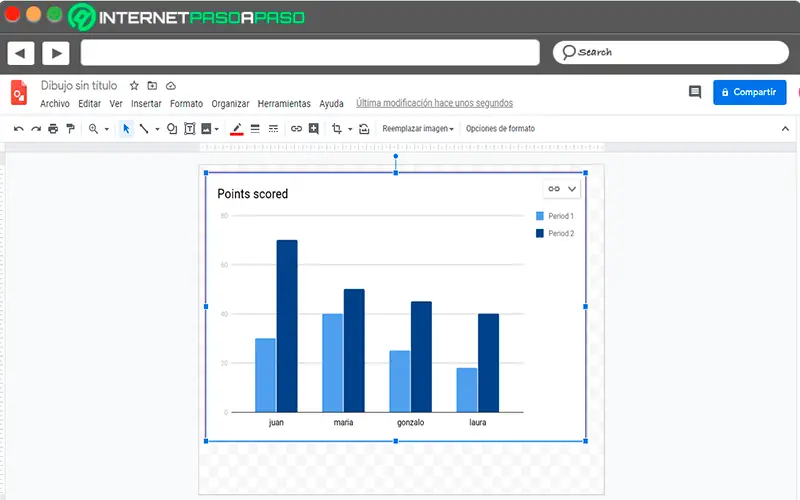Image resolution: width=800 pixels, height=500 pixels.
Task: Click the browser back arrow button
Action: click(x=20, y=53)
